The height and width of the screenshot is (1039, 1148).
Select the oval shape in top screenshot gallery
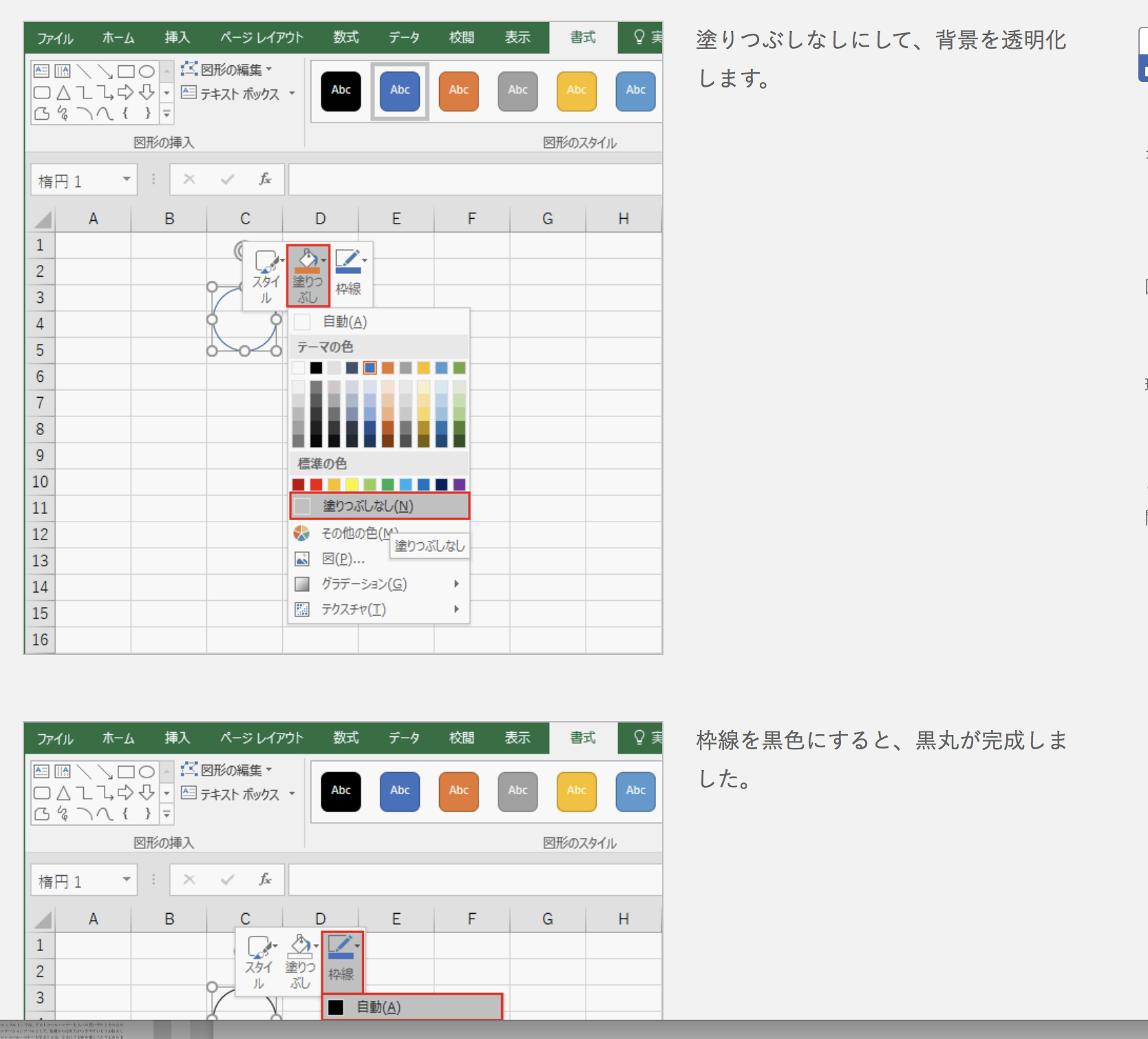[147, 72]
